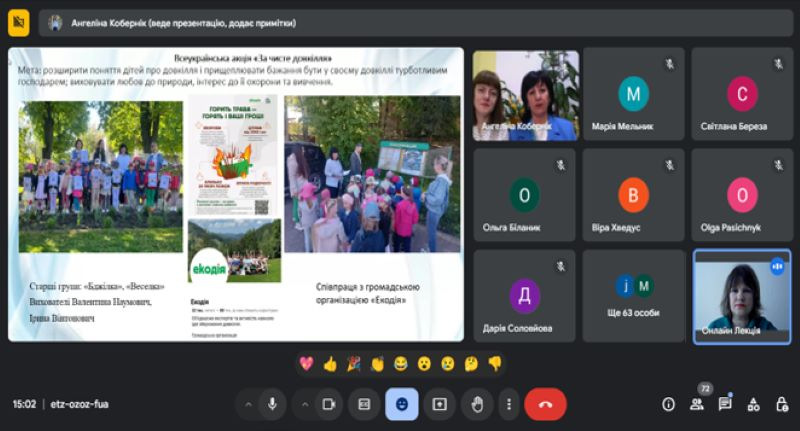This screenshot has height=431, width=800.
Task: Select Віра Хведус participant tile
Action: point(633,195)
